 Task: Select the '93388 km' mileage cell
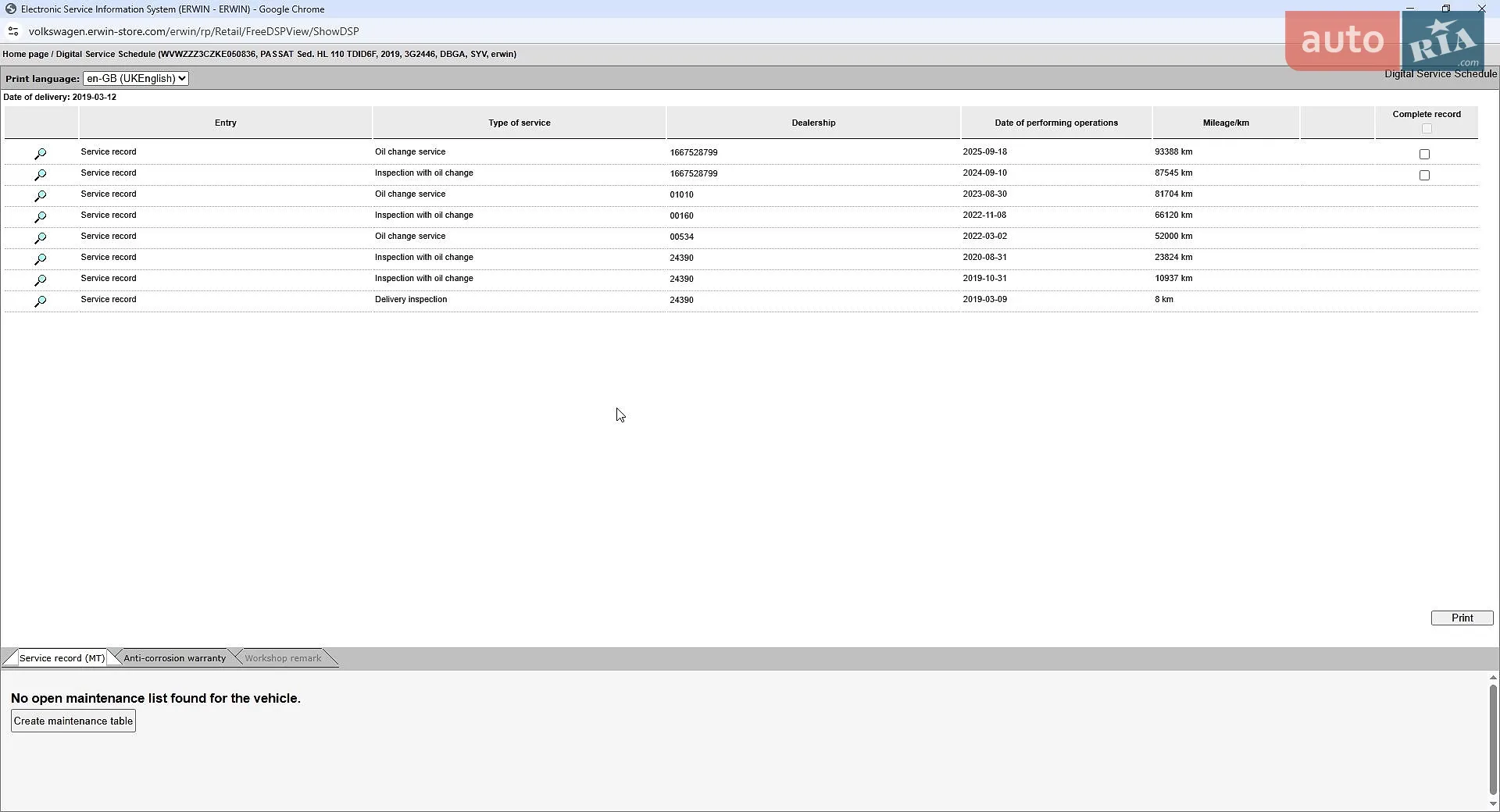[1173, 151]
